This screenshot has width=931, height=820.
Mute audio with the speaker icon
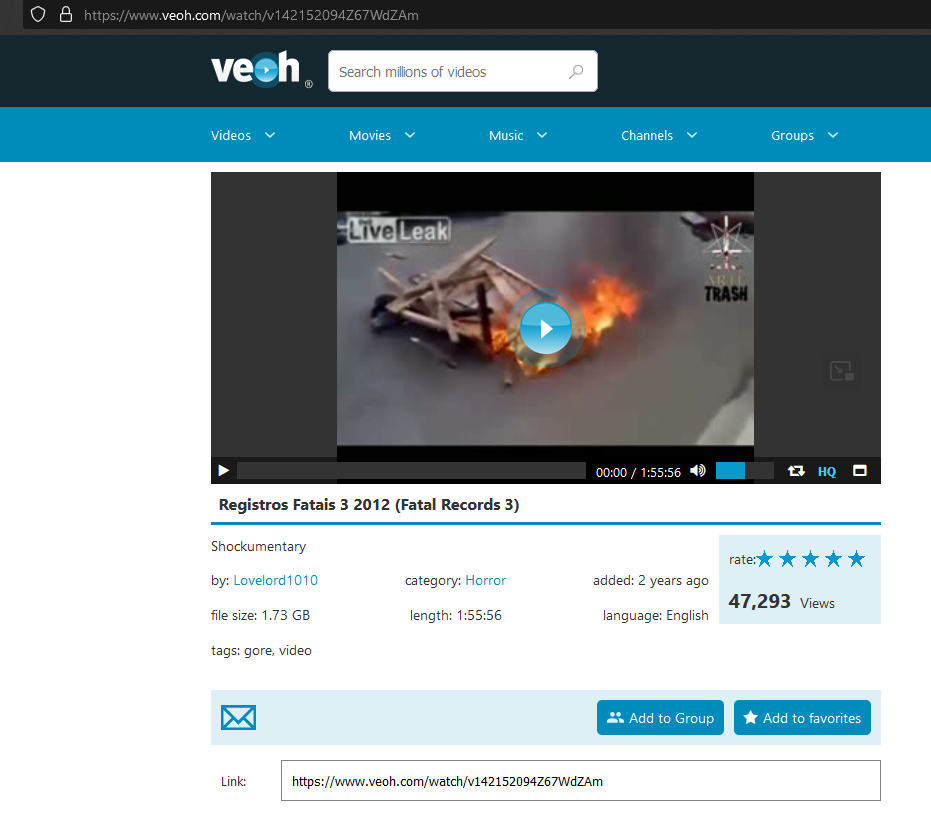(x=698, y=471)
